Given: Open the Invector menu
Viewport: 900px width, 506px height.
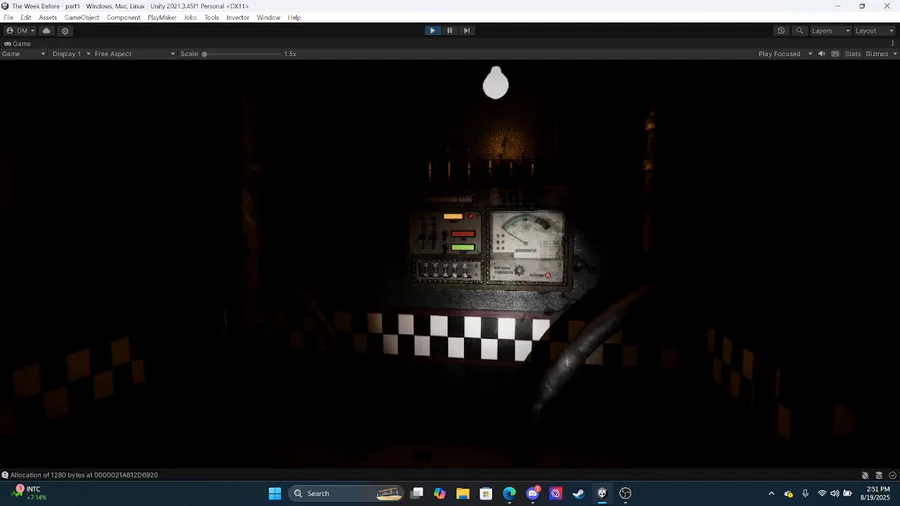Looking at the screenshot, I should point(238,18).
